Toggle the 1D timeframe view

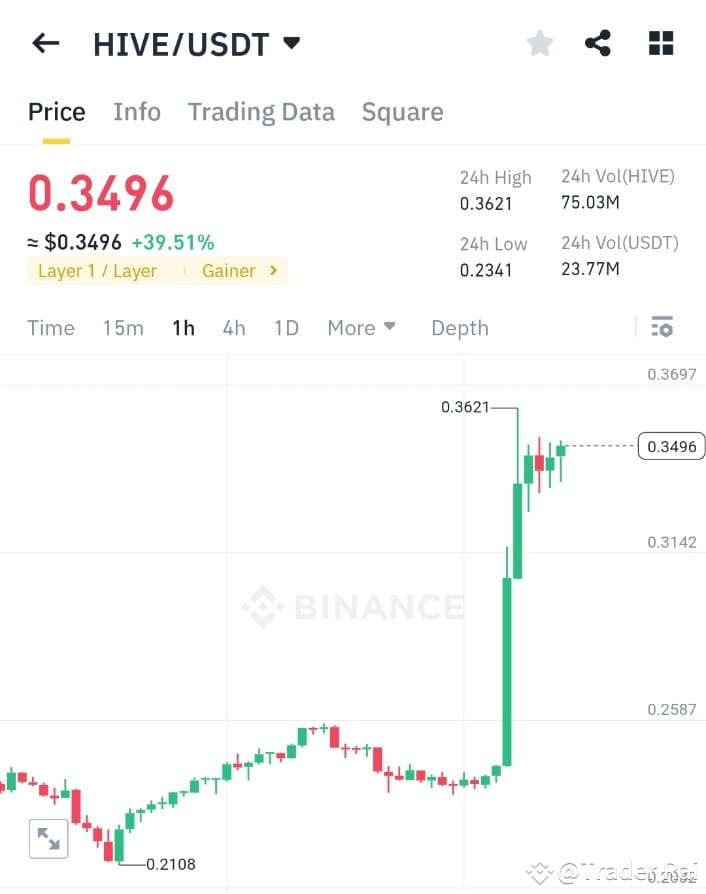286,327
